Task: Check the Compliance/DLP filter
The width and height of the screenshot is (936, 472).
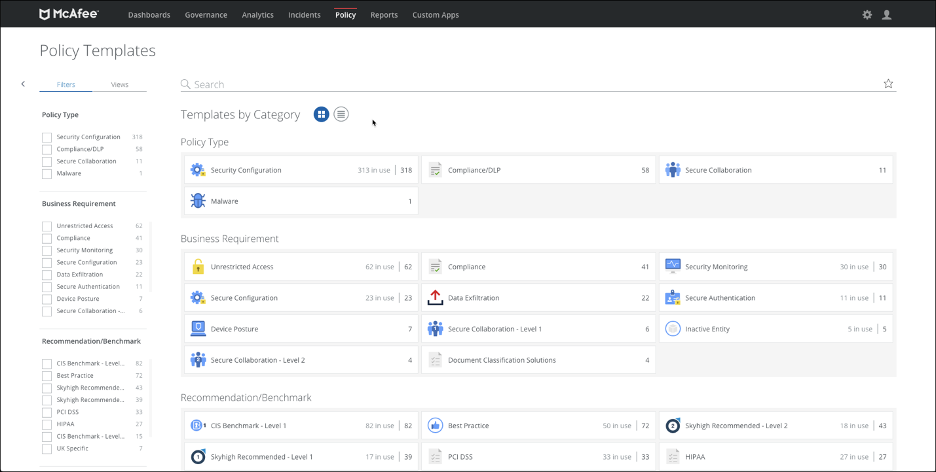Action: (47, 149)
